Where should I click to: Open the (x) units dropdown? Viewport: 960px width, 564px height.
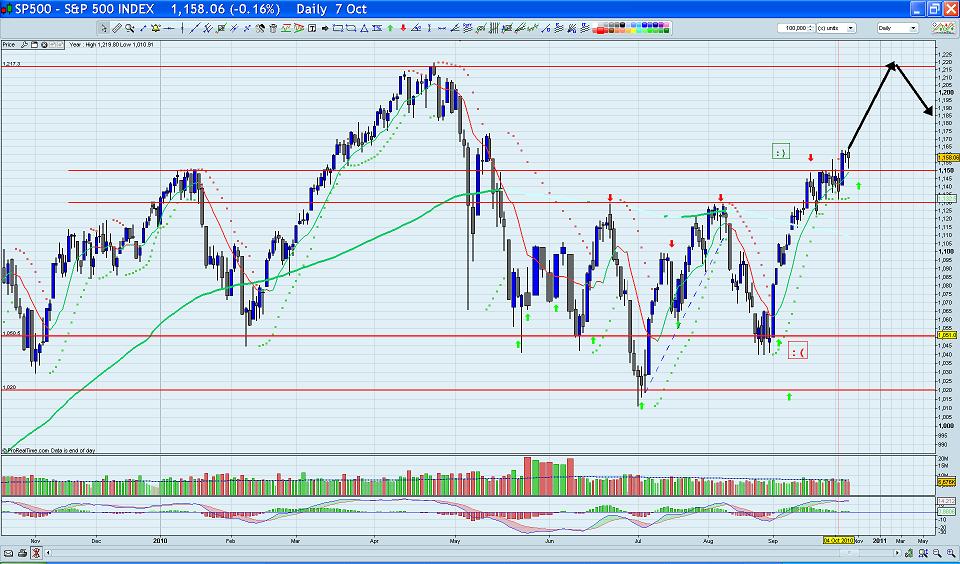coord(836,28)
